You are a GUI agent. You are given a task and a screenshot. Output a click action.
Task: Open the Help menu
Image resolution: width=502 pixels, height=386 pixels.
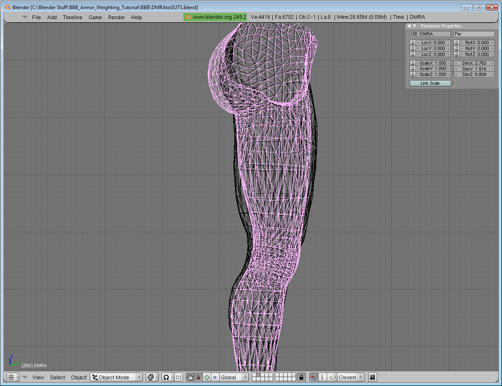coord(136,17)
